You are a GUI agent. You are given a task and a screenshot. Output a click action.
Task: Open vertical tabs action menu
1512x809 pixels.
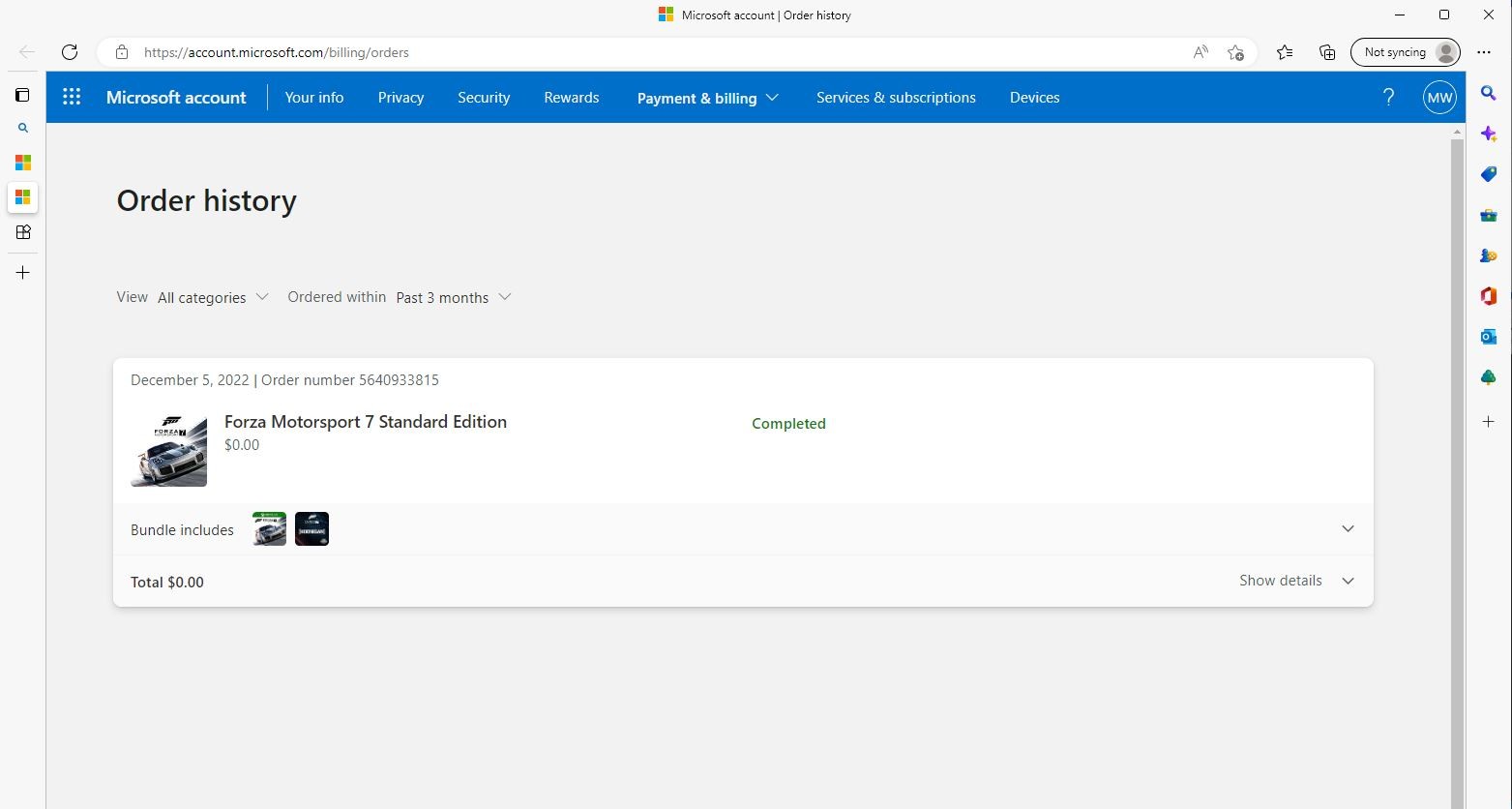pos(23,95)
